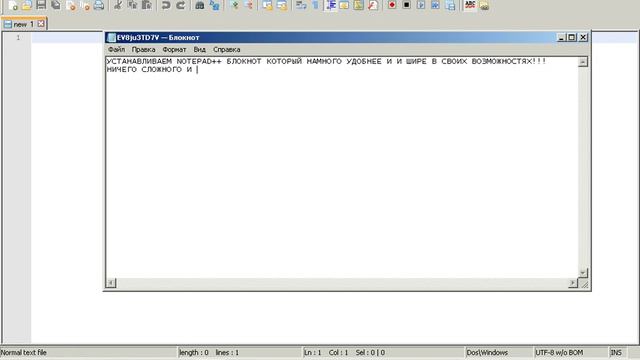Play back the recorded macro icon
The image size is (640, 360).
point(421,5)
